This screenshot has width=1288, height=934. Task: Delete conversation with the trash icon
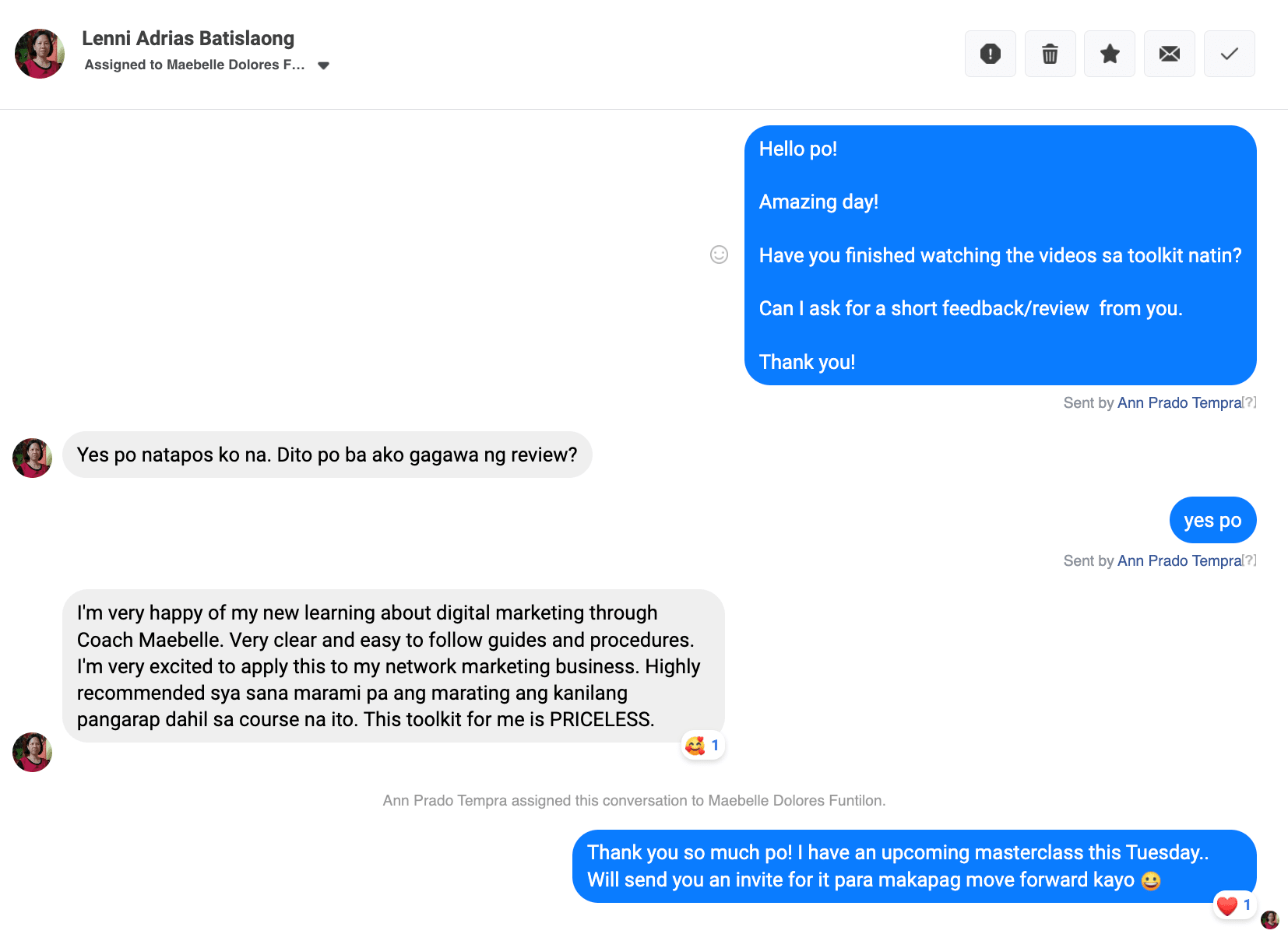tap(1050, 54)
